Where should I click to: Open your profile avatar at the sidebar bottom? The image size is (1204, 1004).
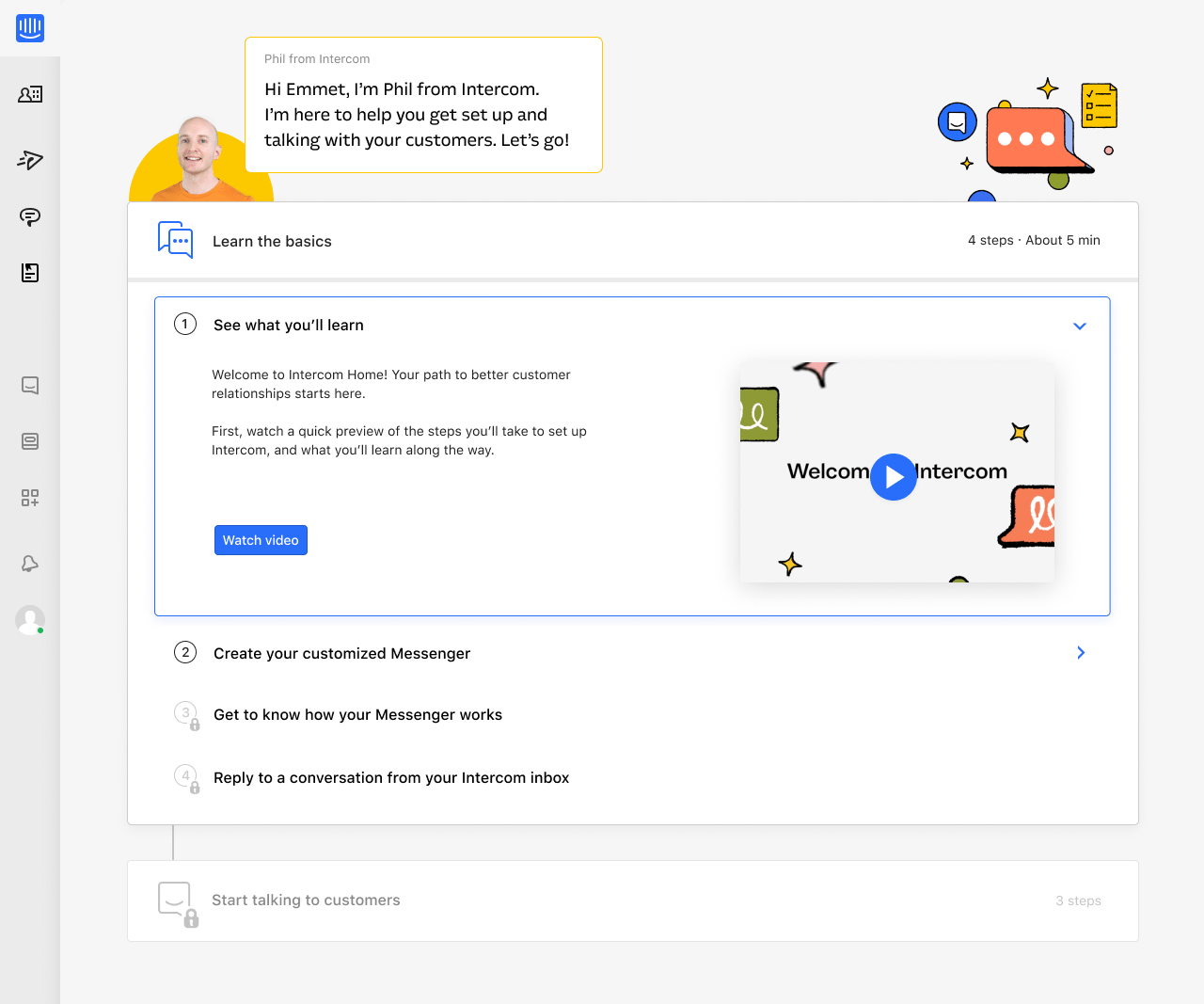[x=29, y=620]
